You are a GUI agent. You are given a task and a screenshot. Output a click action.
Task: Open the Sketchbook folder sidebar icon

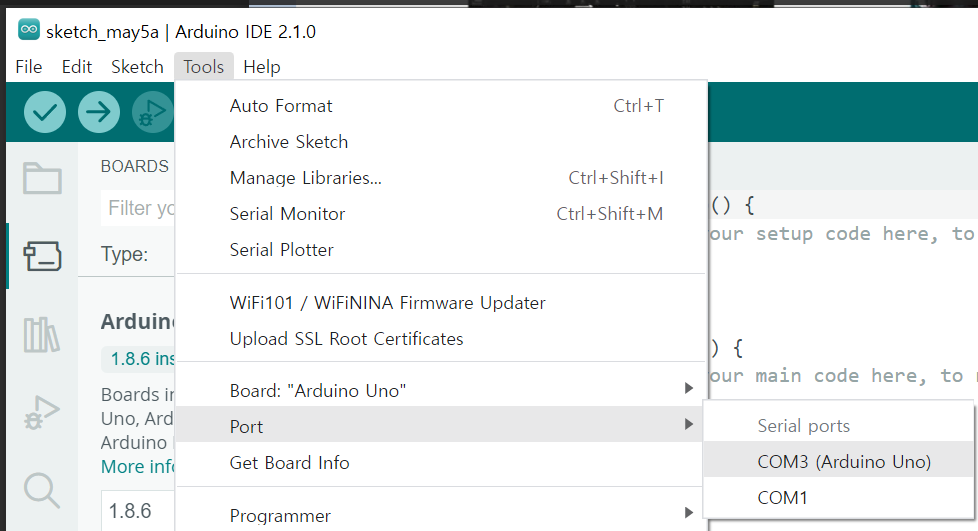(42, 178)
